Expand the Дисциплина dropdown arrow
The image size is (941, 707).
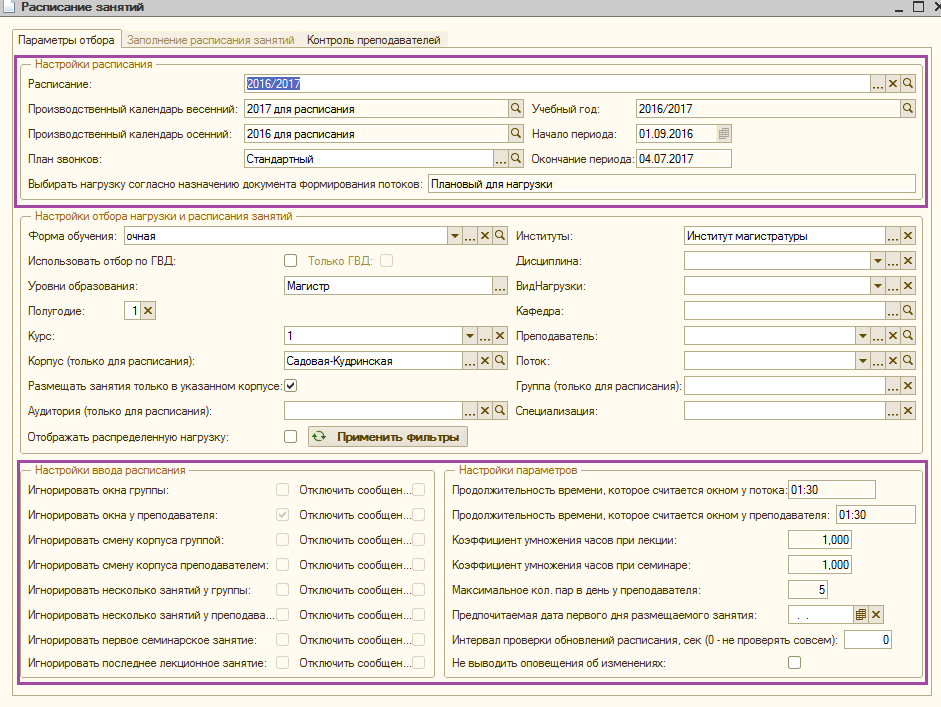click(x=877, y=261)
